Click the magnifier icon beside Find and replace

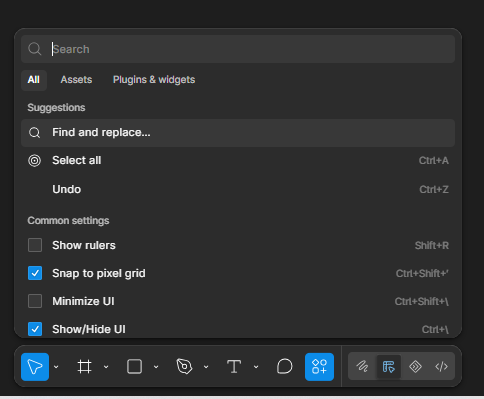point(35,133)
